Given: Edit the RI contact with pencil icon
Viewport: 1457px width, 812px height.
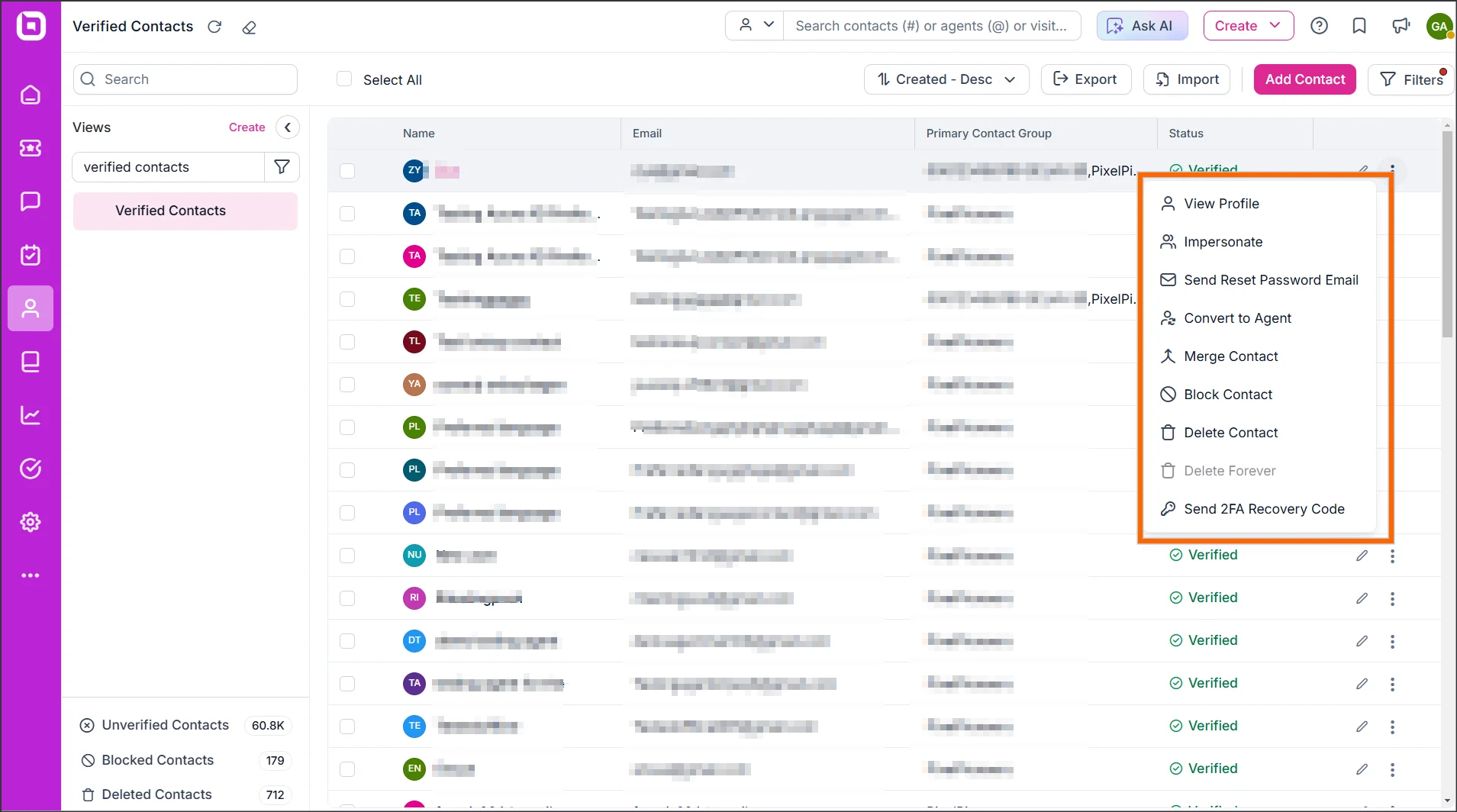Looking at the screenshot, I should tap(1362, 598).
